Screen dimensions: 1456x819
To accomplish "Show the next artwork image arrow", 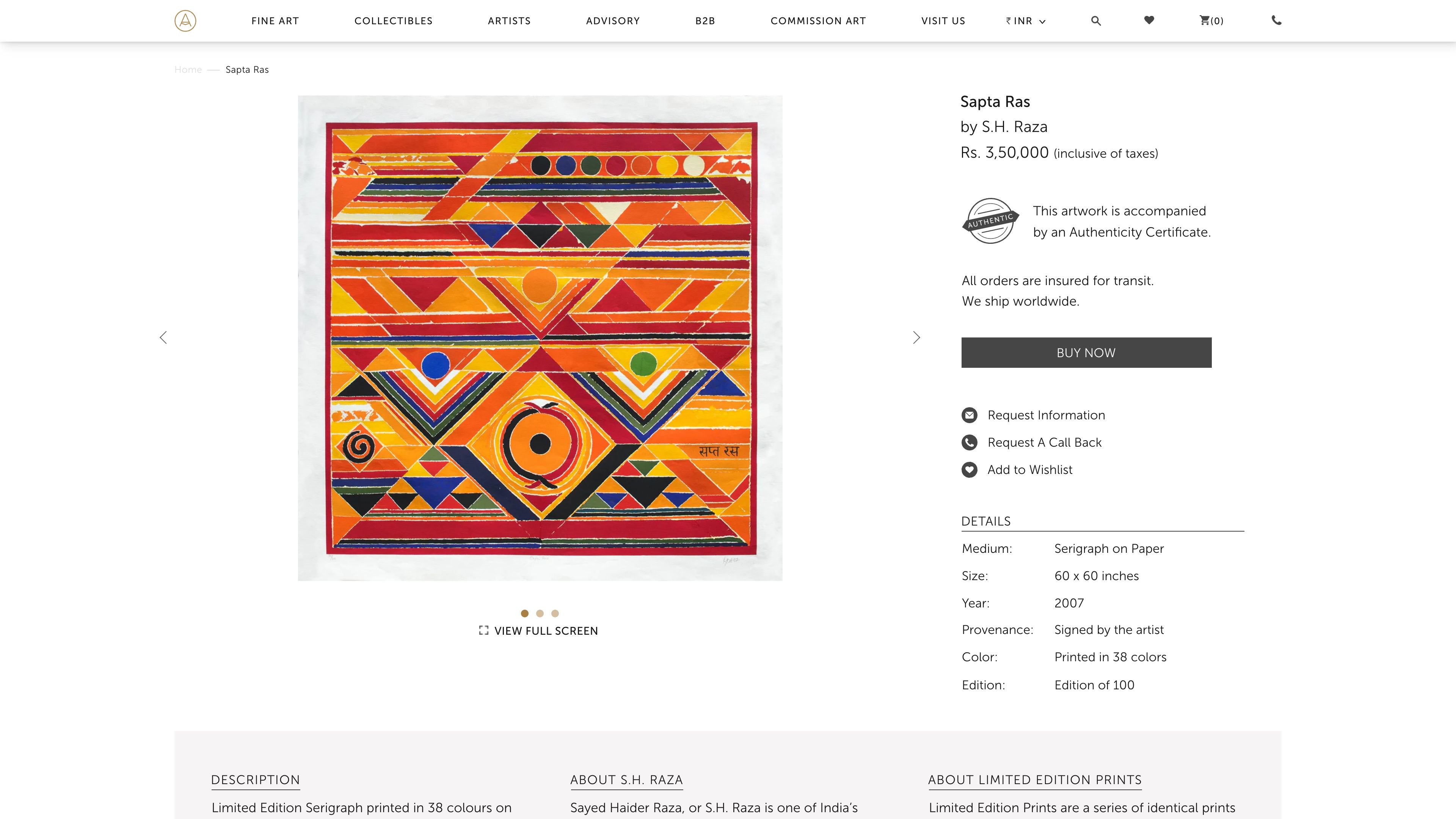I will (916, 337).
